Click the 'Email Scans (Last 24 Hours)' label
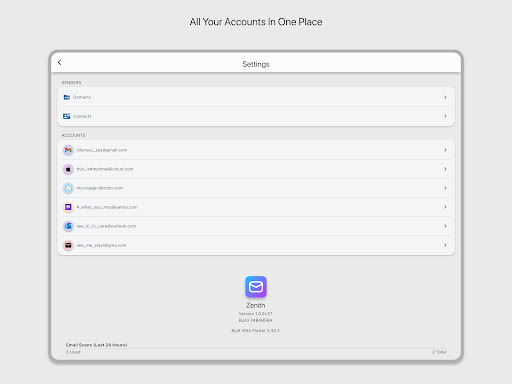This screenshot has width=512, height=384. tap(96, 345)
